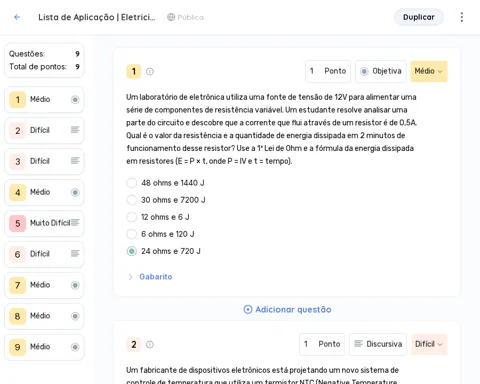
Task: Open the three-dot more options menu
Action: [x=462, y=17]
